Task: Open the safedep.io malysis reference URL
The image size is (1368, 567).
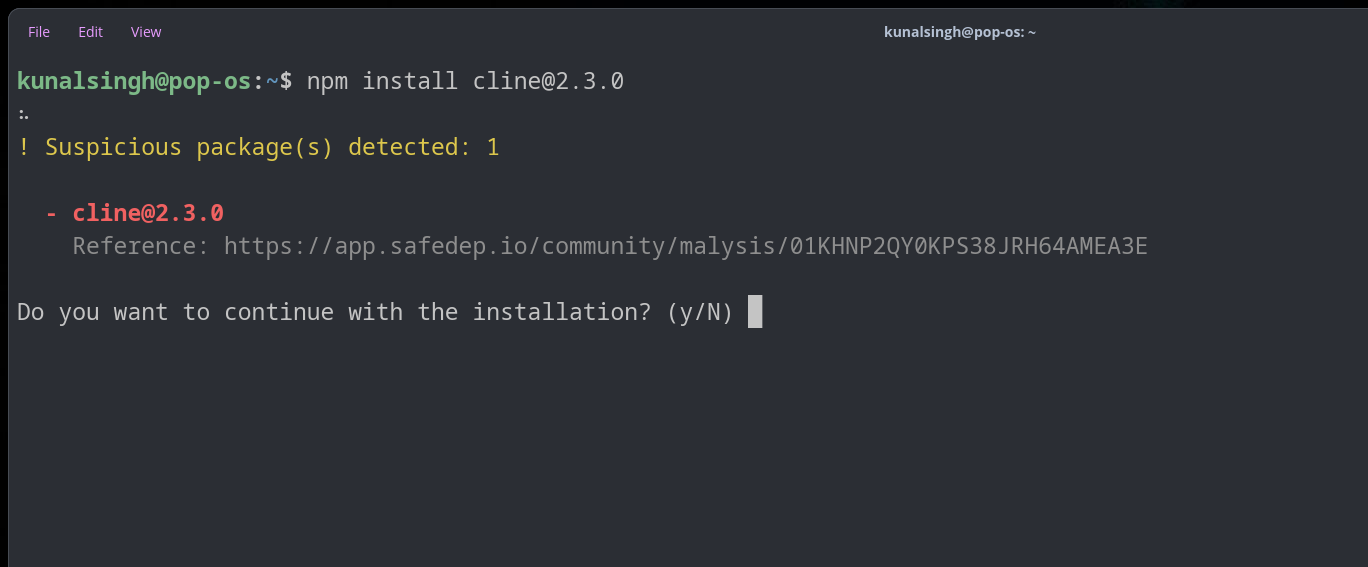Action: point(685,246)
